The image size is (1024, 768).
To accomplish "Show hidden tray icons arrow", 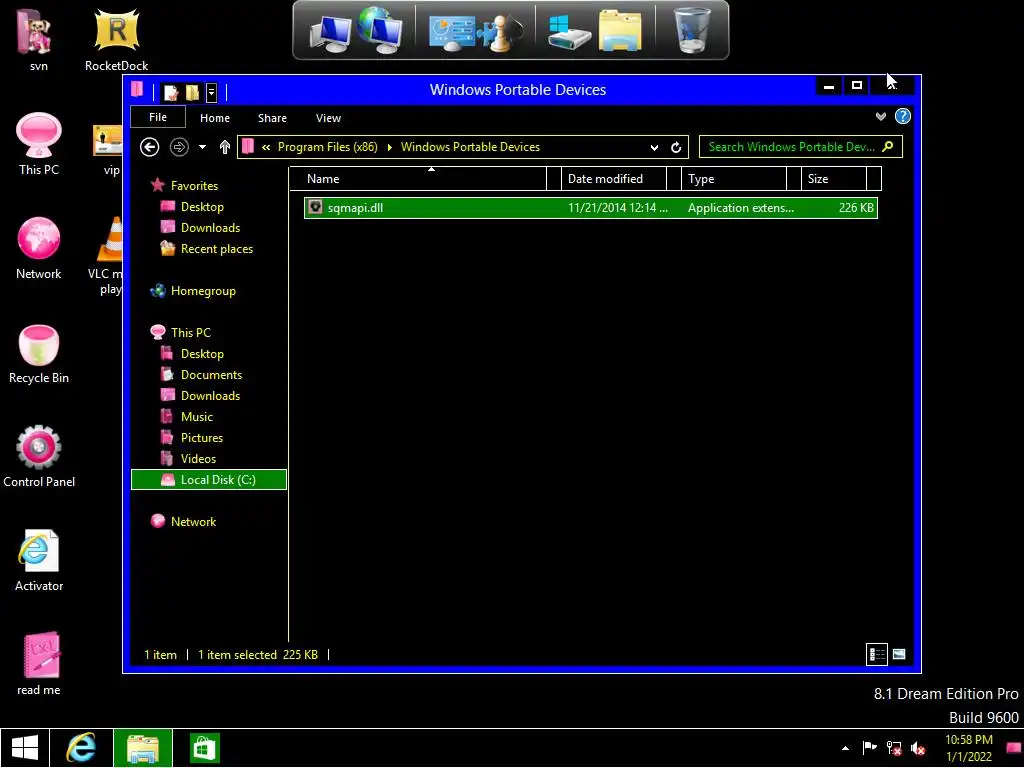I will coord(845,748).
